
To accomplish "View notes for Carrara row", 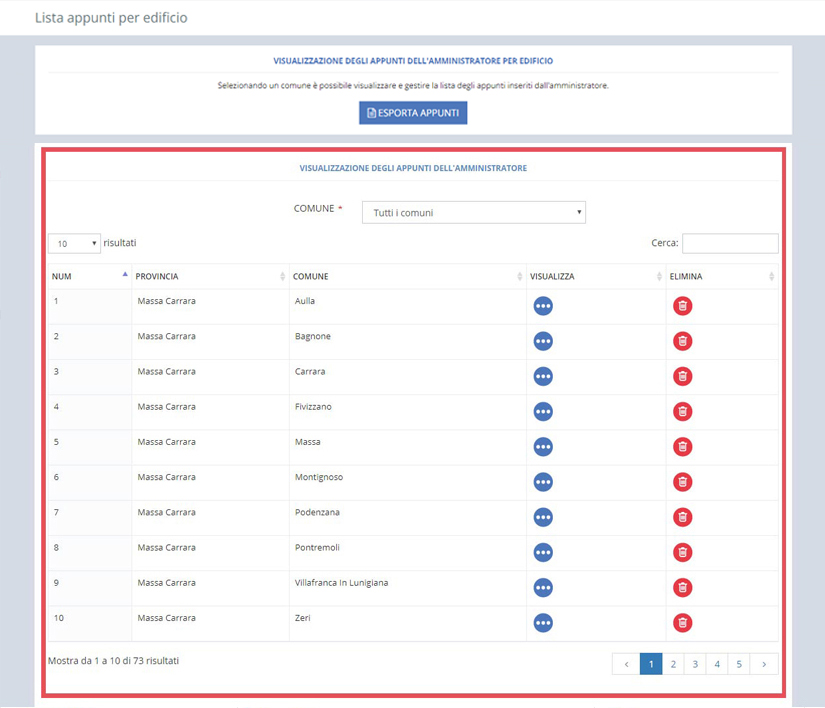I will pos(543,377).
